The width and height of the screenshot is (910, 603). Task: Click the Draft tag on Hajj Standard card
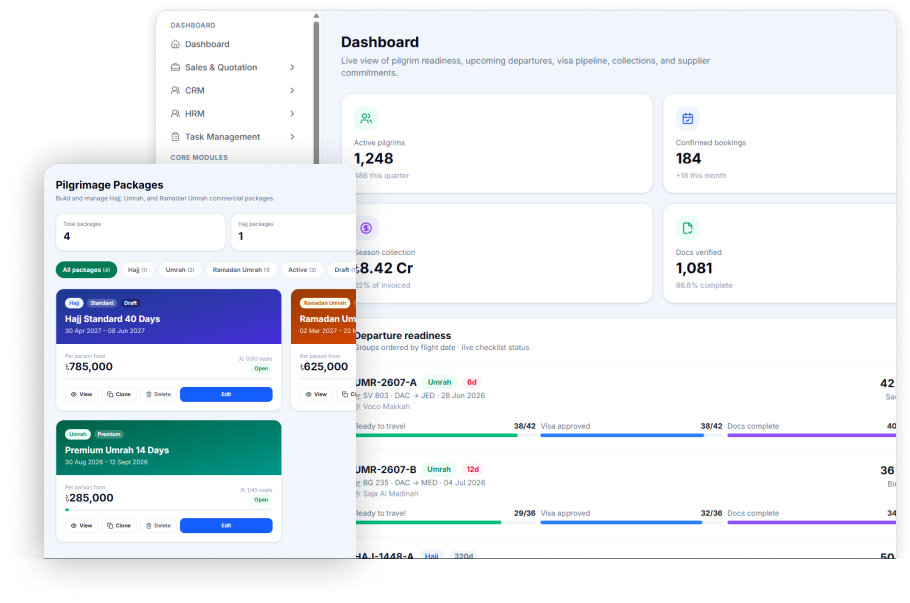tap(131, 303)
